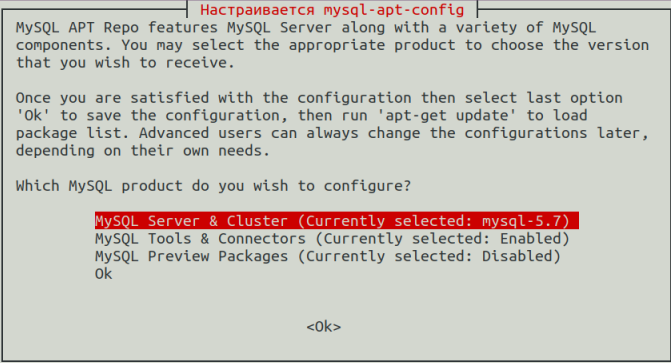The width and height of the screenshot is (671, 363).
Task: Click the Enabled status of Tools & Connectors
Action: [530, 238]
